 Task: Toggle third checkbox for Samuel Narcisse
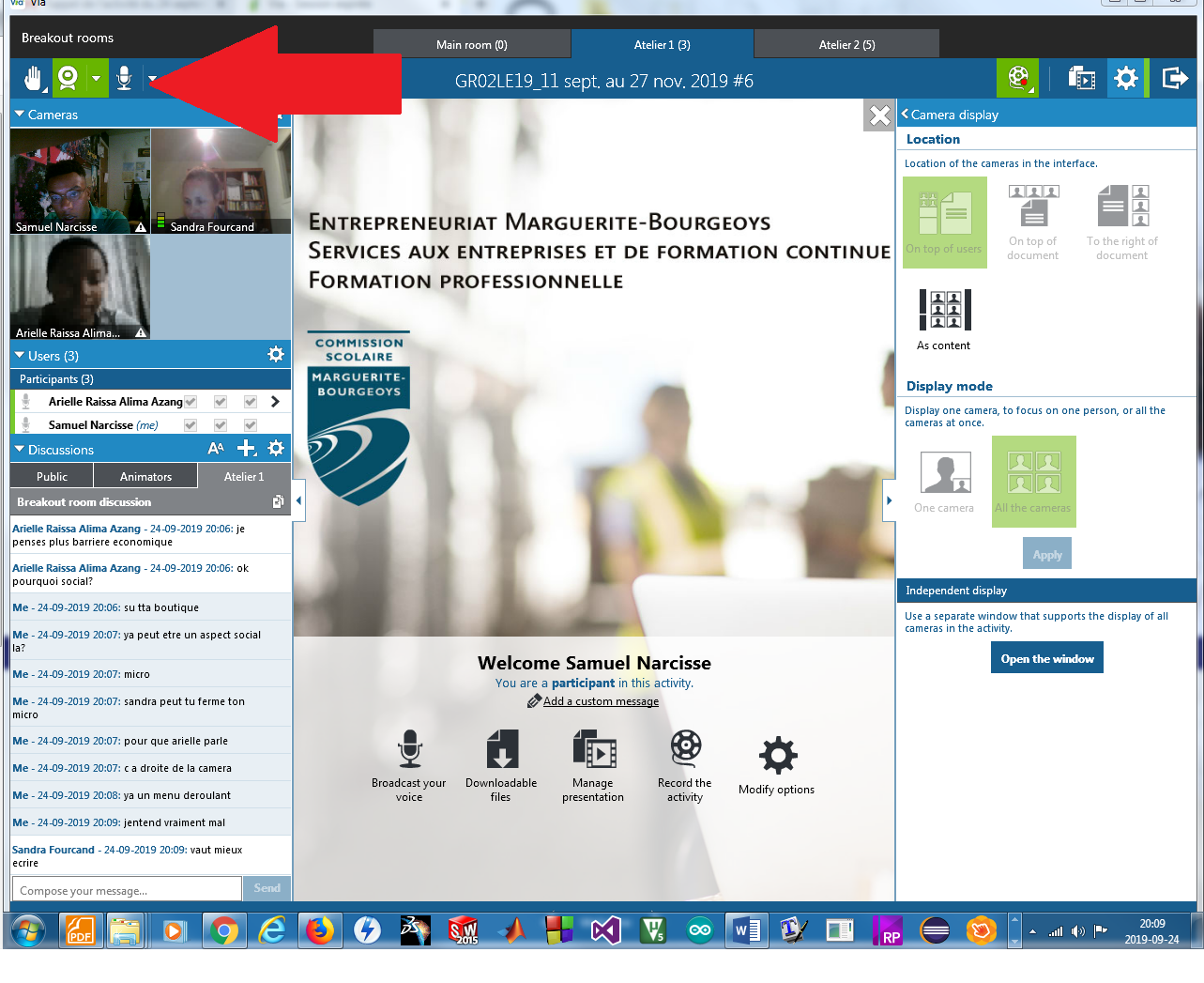pyautogui.click(x=251, y=425)
